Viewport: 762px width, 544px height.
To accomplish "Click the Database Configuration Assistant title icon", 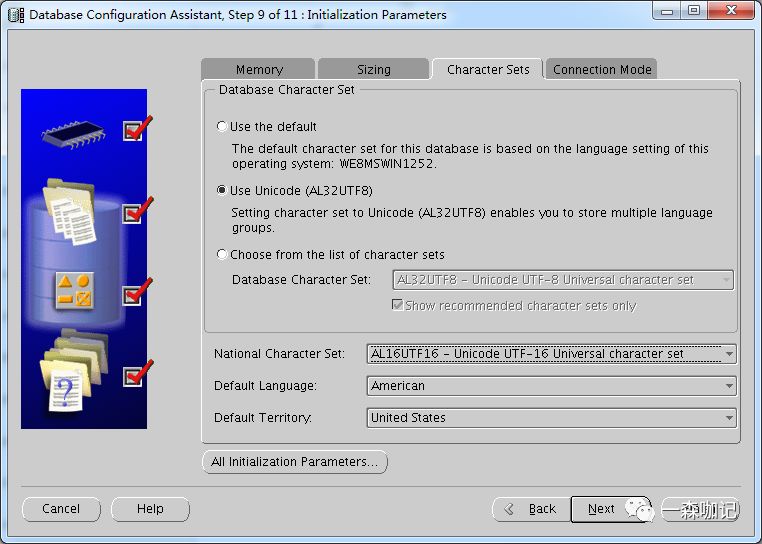I will click(x=16, y=15).
